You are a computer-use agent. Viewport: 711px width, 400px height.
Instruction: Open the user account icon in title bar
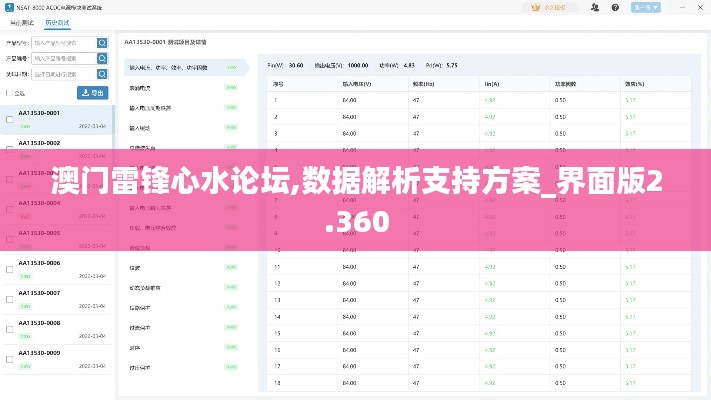tap(595, 7)
